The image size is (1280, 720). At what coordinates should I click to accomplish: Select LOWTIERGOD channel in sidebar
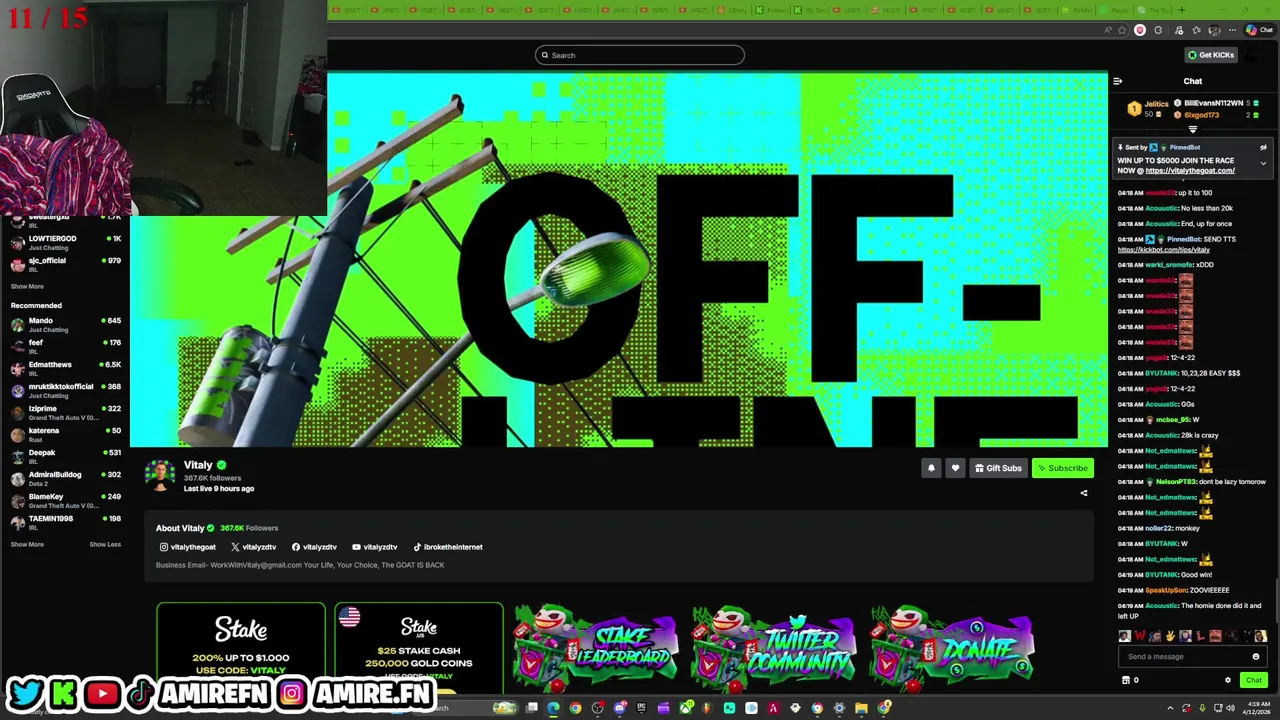[65, 243]
